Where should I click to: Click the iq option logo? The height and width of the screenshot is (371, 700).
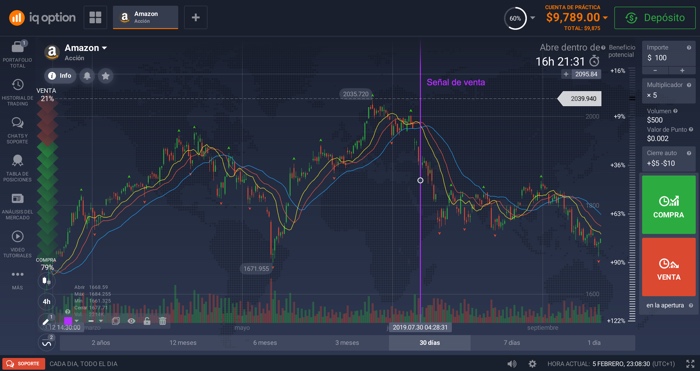[42, 18]
